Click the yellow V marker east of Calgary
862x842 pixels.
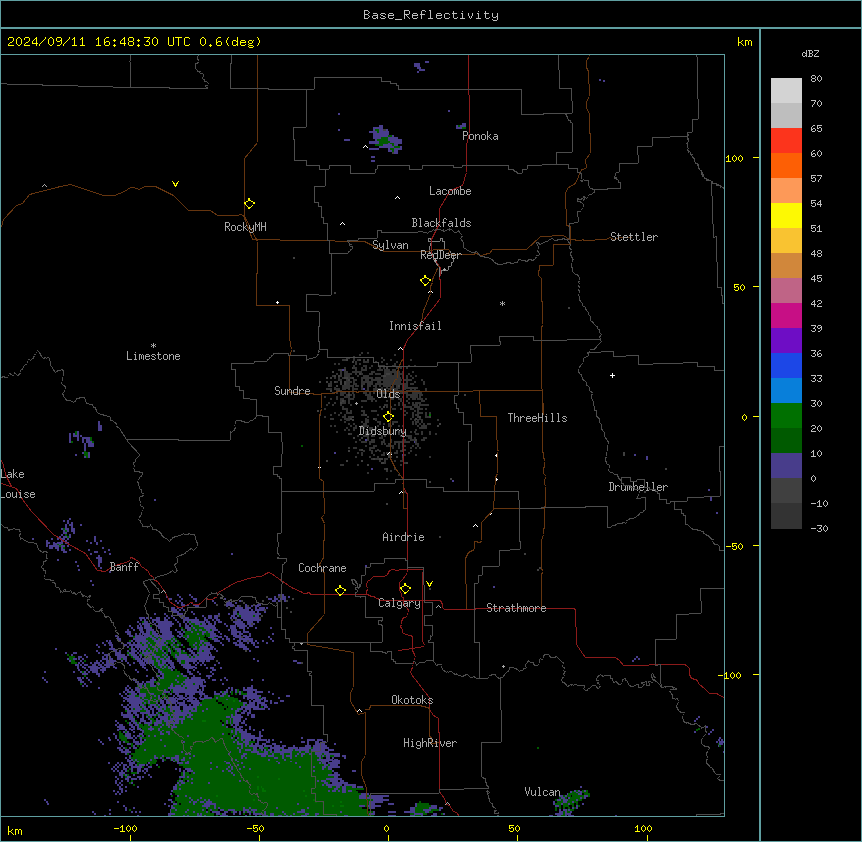coord(429,584)
